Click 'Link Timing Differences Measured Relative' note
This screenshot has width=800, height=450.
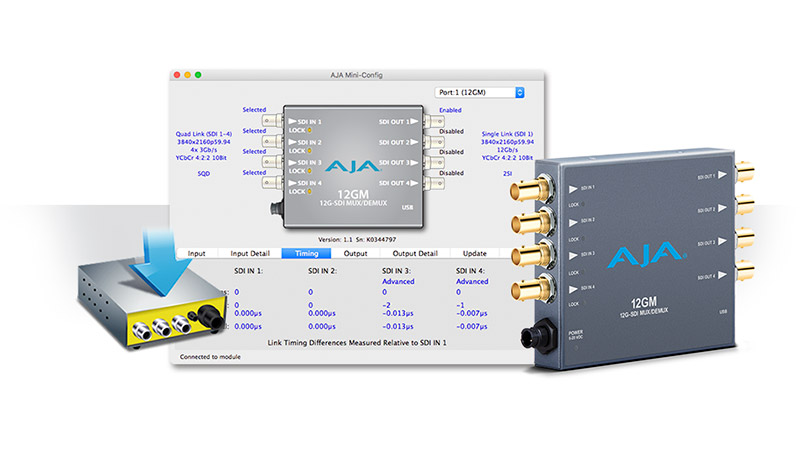tap(357, 343)
